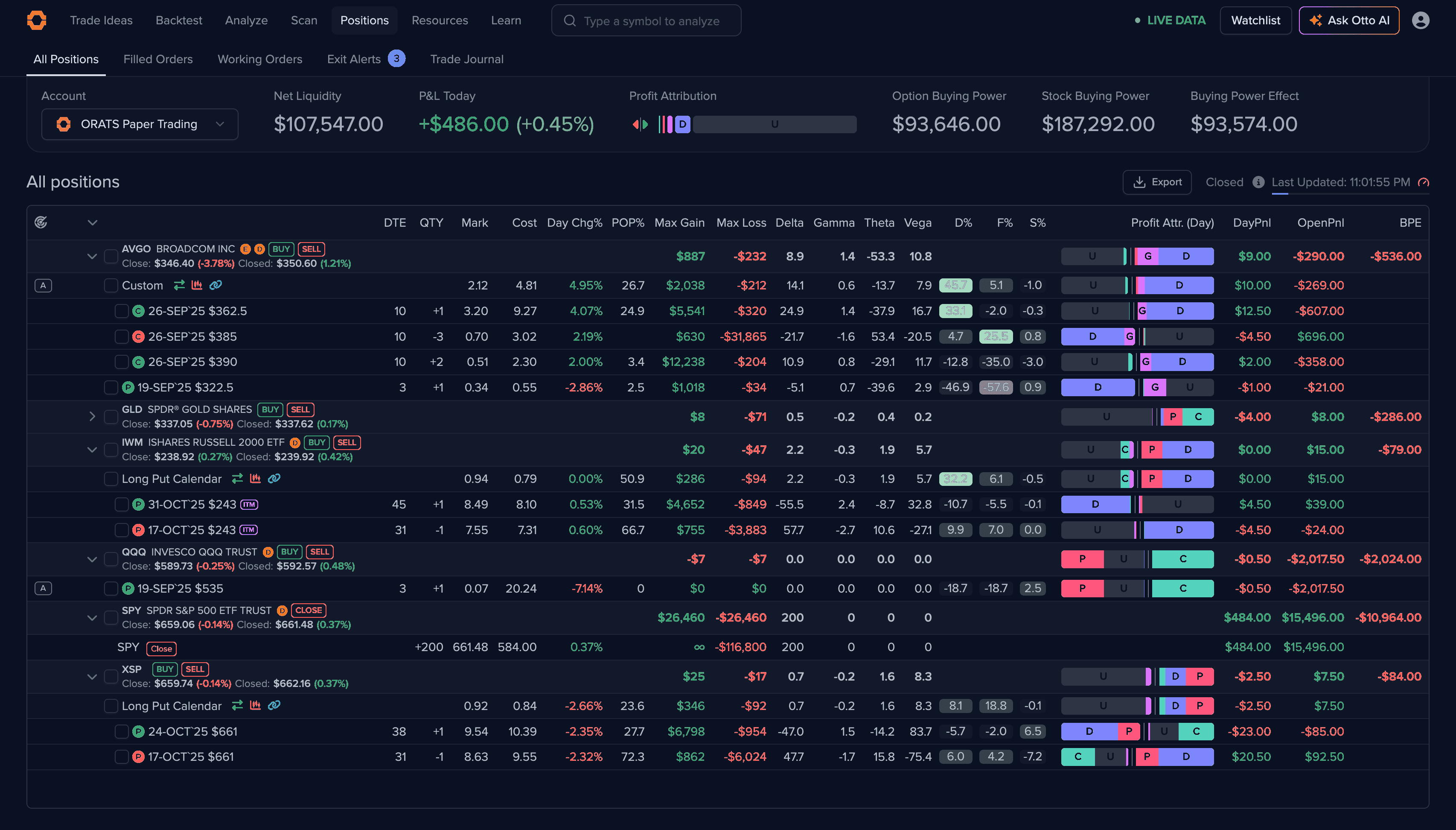Open the chart icon on AVGO Custom row

(197, 285)
